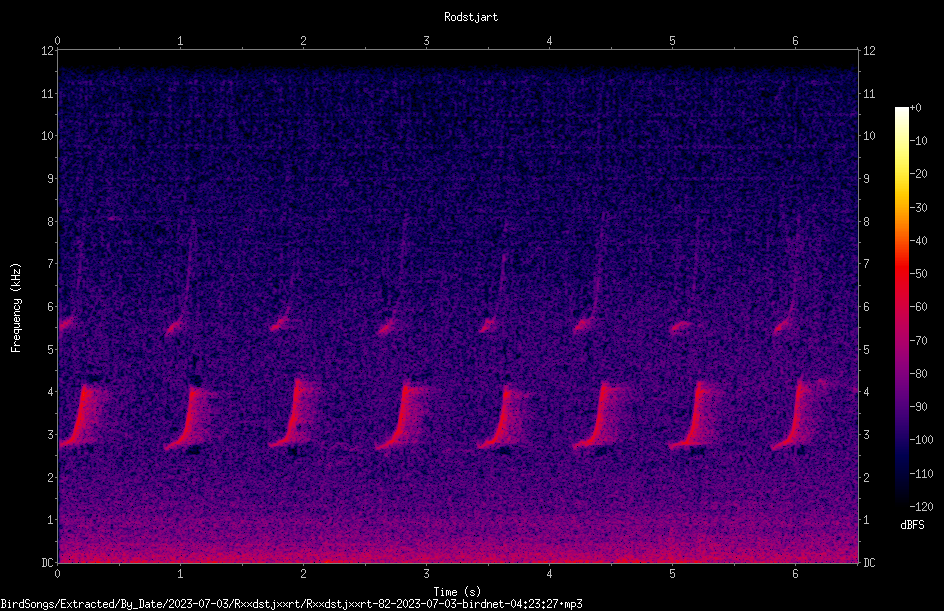Click the Rodstjart title text
Image resolution: width=944 pixels, height=611 pixels.
pyautogui.click(x=471, y=17)
